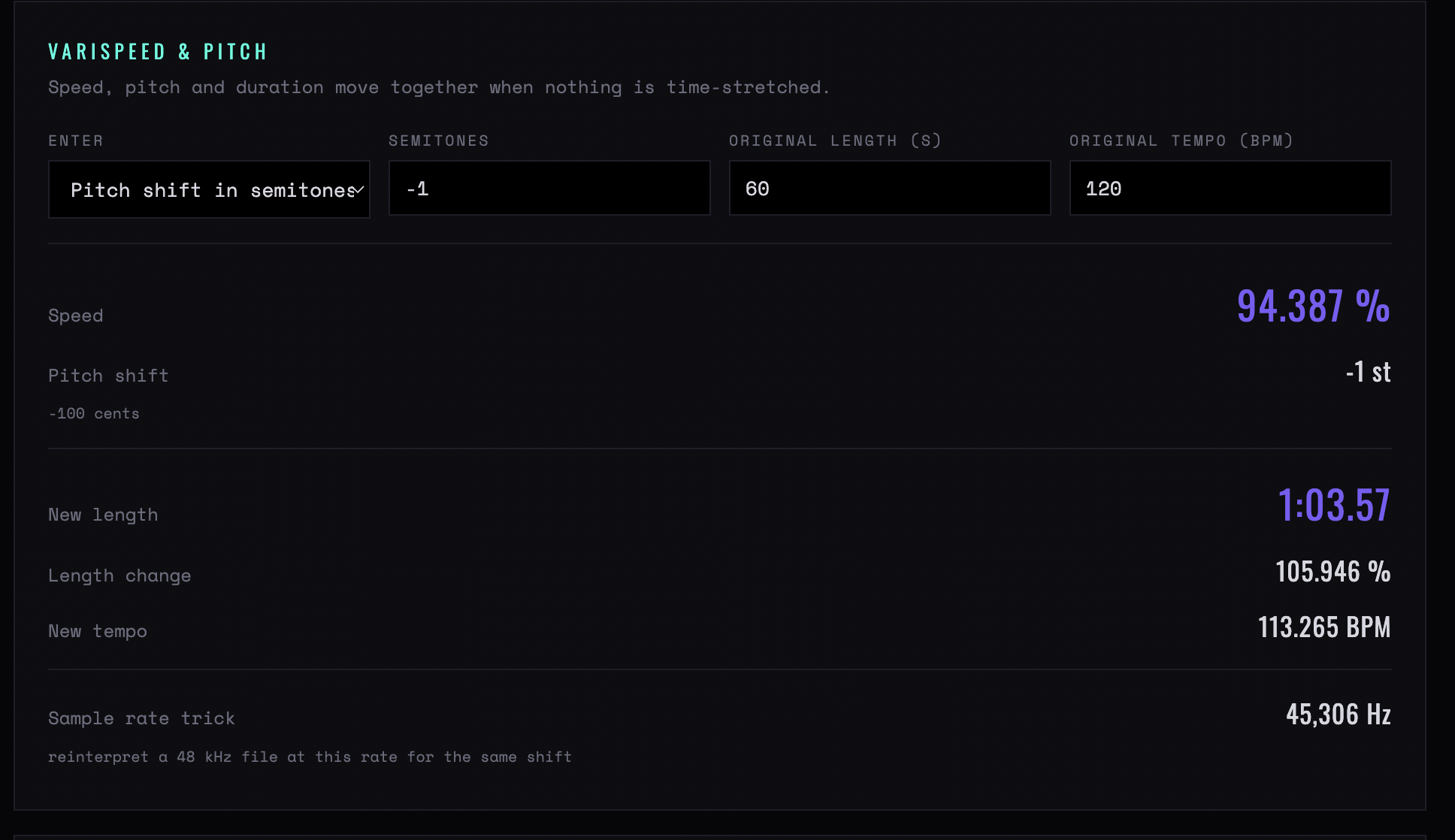Click the 1:03.57 new length result
1455x840 pixels.
point(1334,505)
